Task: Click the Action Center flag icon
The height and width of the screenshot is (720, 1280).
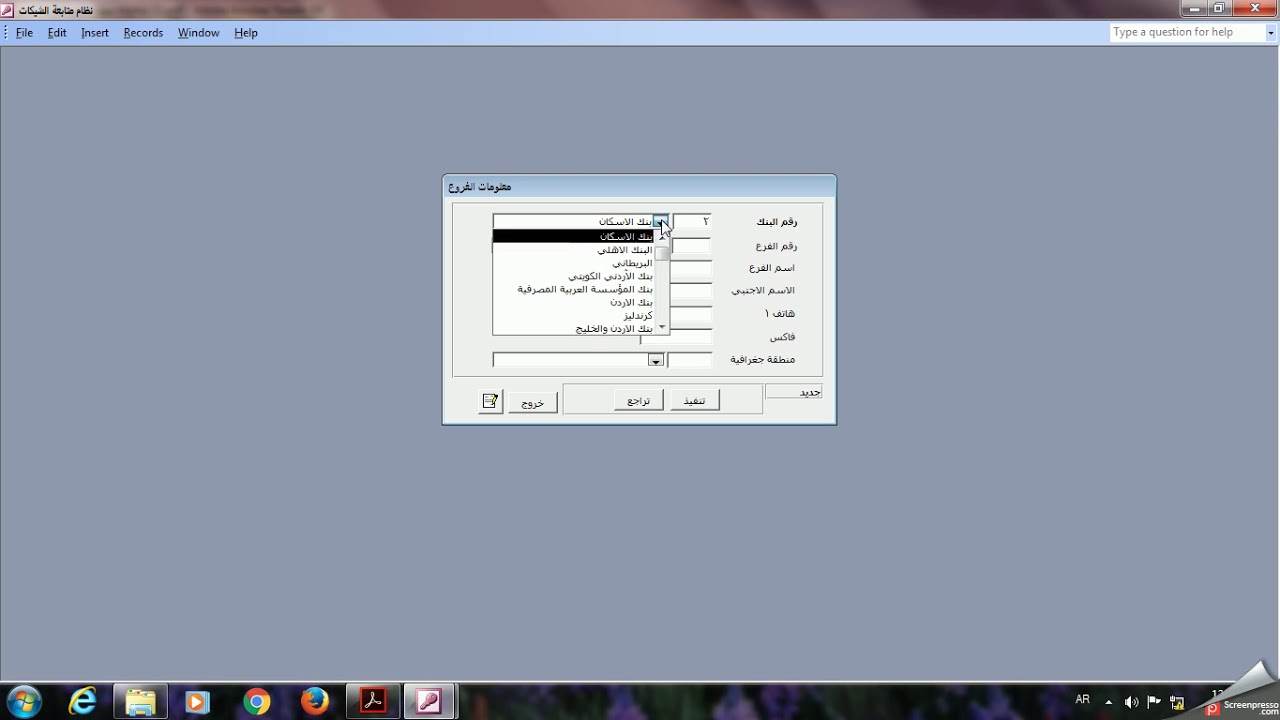Action: click(1154, 702)
